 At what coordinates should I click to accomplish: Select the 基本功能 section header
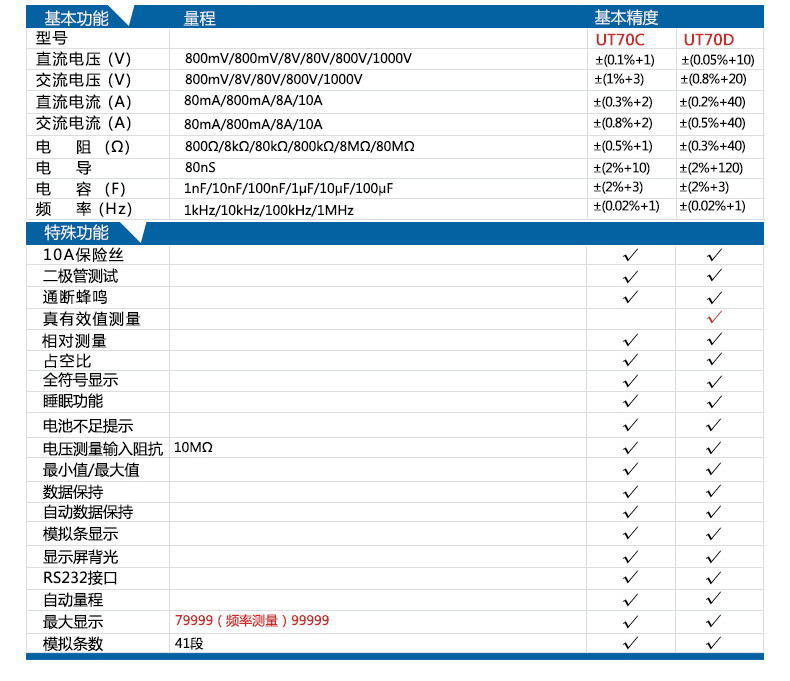coord(76,18)
